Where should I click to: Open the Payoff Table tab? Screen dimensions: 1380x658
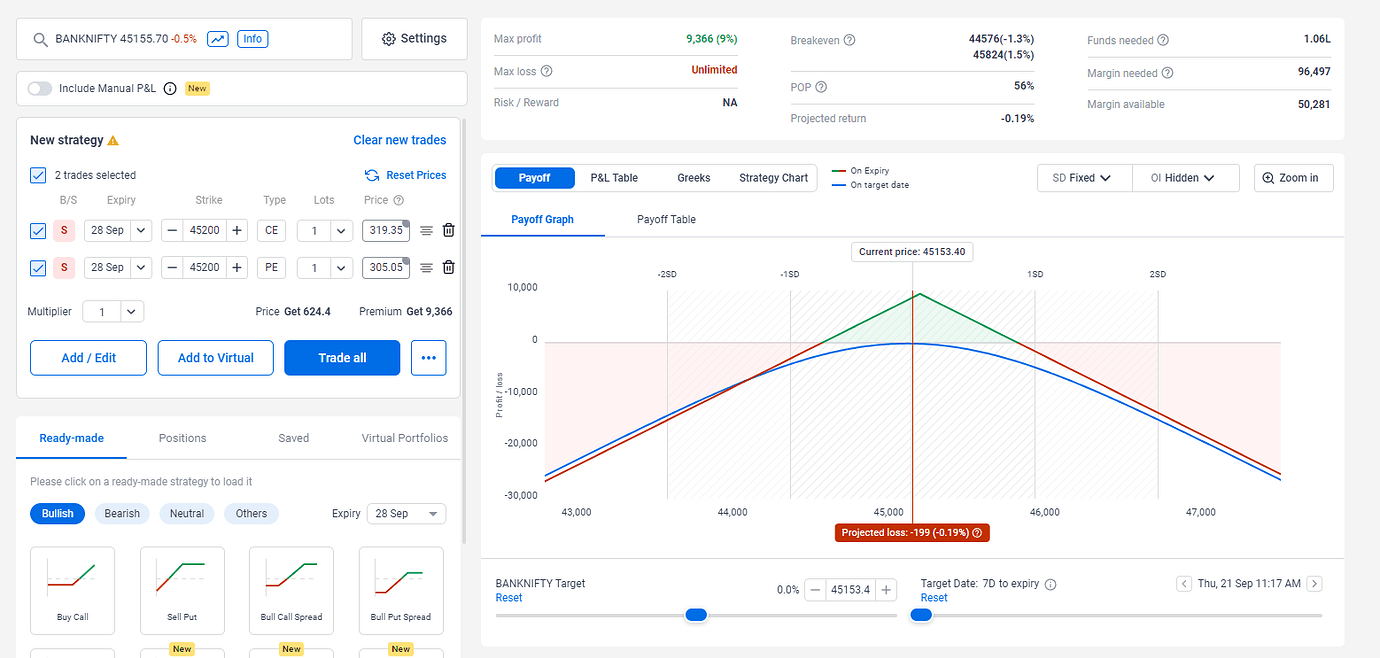coord(666,219)
